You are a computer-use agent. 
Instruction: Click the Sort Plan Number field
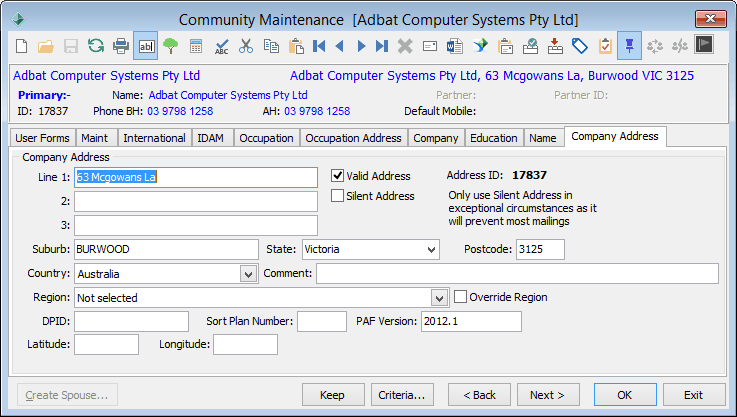click(x=321, y=321)
